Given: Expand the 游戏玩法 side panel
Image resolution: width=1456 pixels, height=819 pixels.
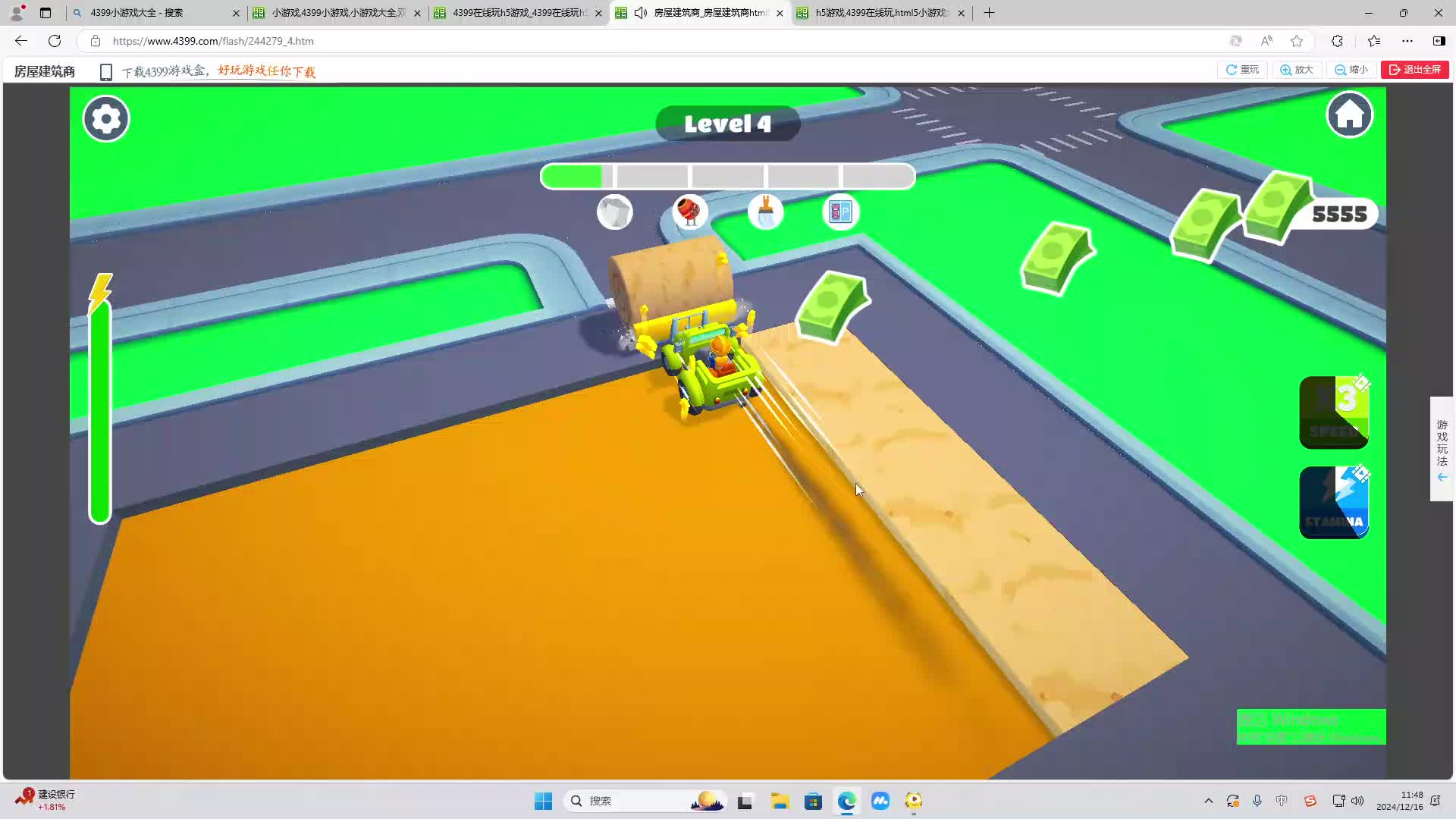Looking at the screenshot, I should click(x=1442, y=448).
